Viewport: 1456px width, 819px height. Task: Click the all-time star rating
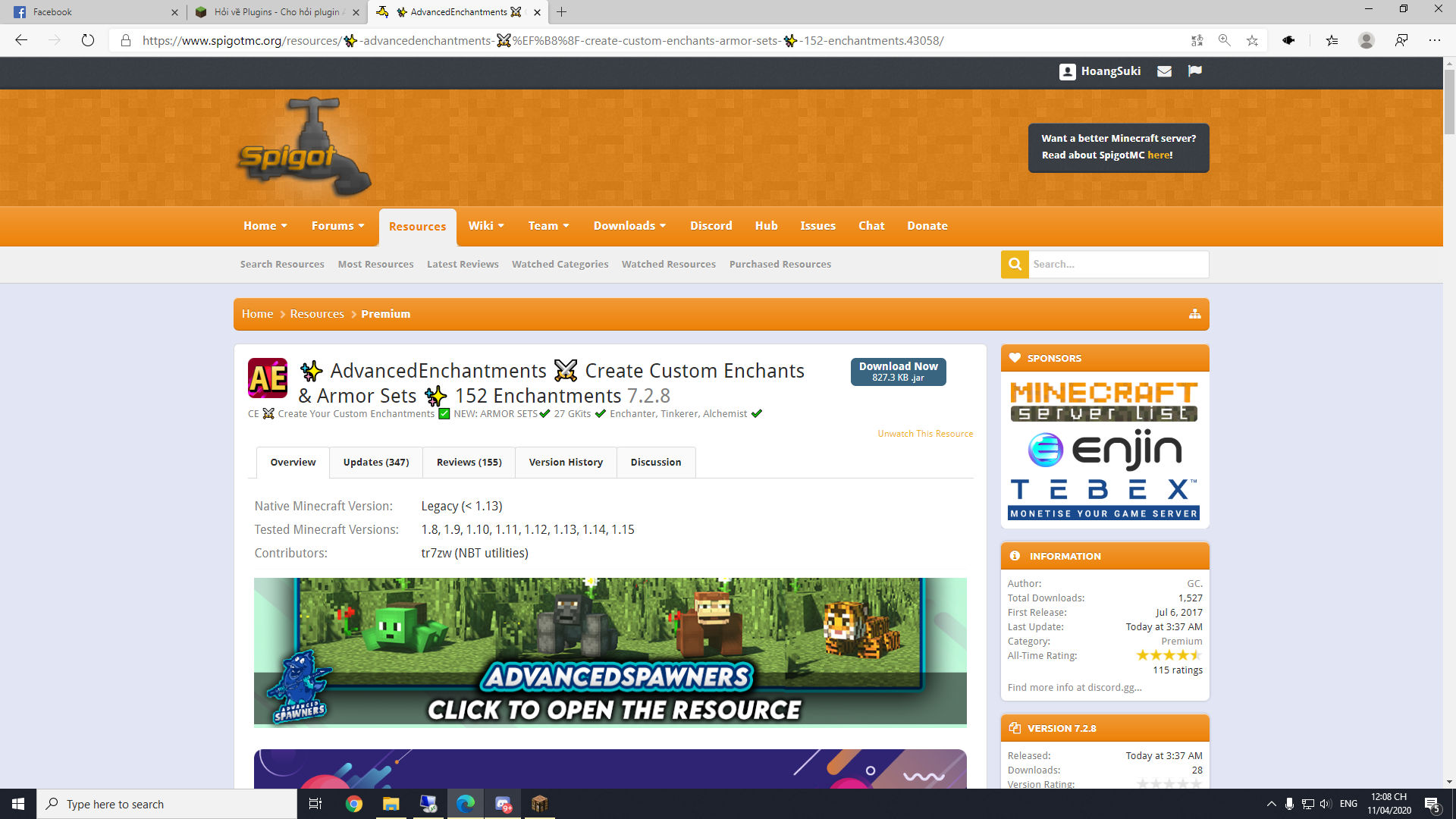tap(1169, 655)
